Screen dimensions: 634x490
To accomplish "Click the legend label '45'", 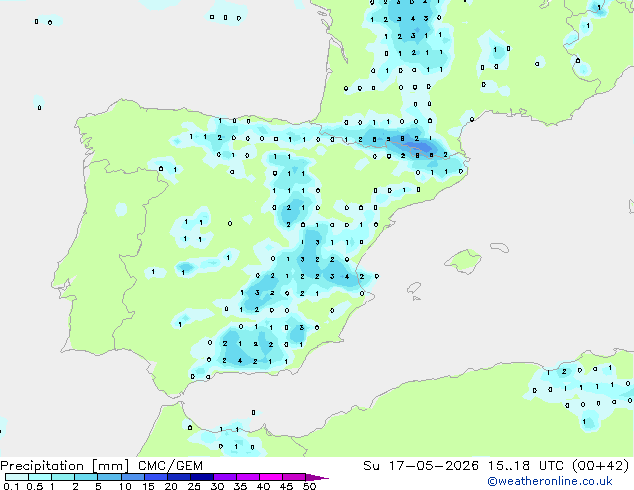I will [x=286, y=486].
